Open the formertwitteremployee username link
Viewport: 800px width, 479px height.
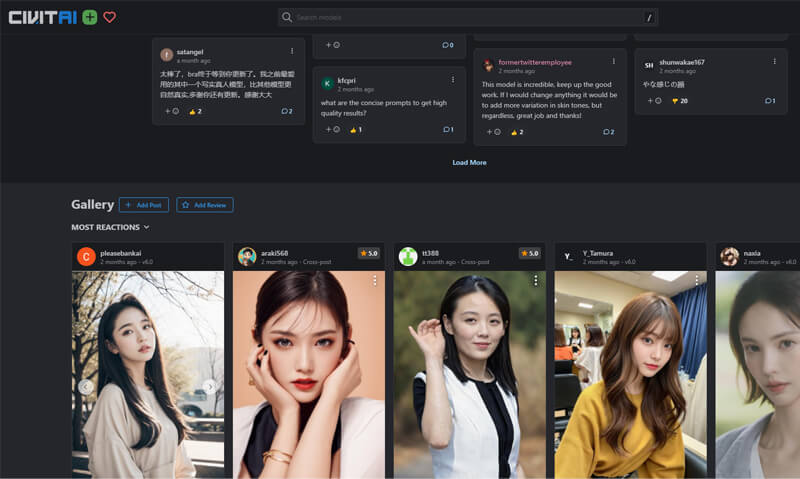(534, 62)
